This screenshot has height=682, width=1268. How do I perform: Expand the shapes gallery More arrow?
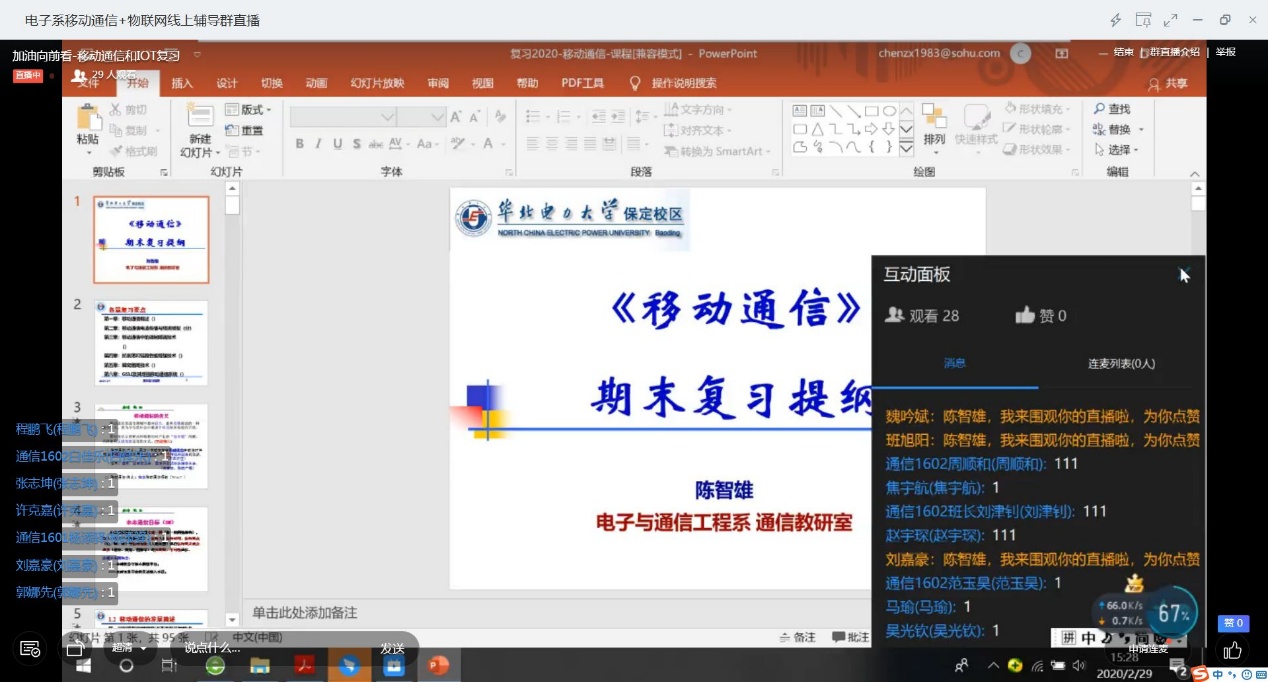click(906, 147)
